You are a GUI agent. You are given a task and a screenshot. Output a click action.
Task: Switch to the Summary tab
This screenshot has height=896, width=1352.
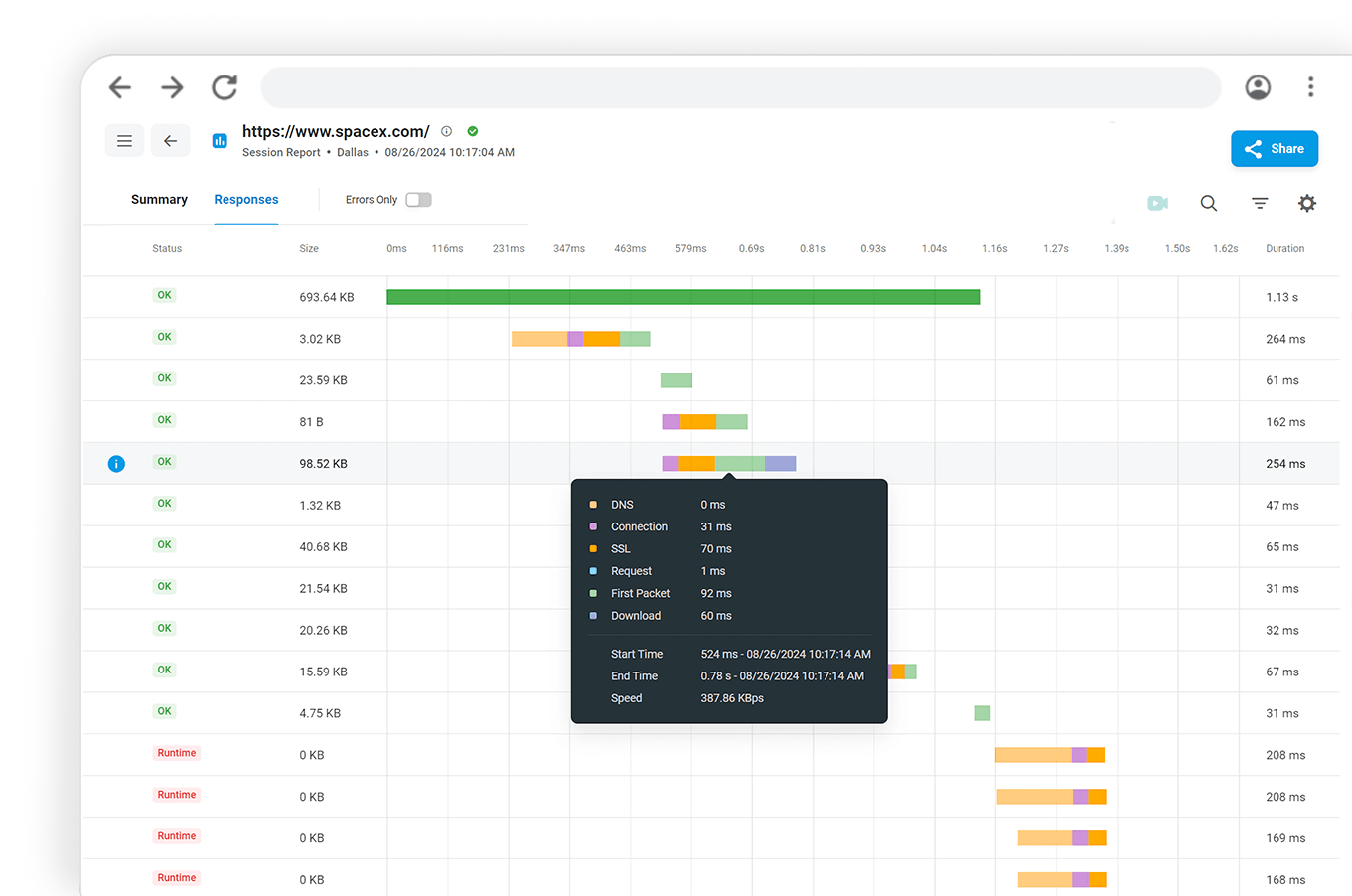click(x=159, y=199)
